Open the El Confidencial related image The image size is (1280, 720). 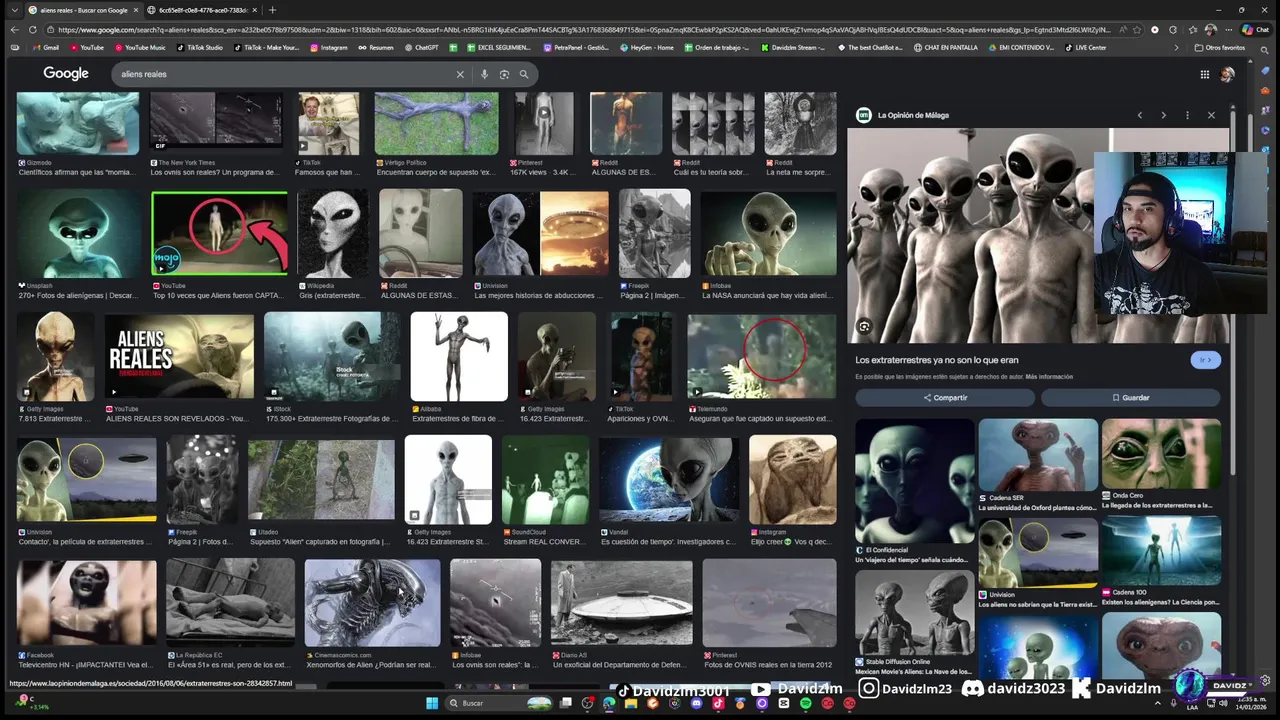914,482
